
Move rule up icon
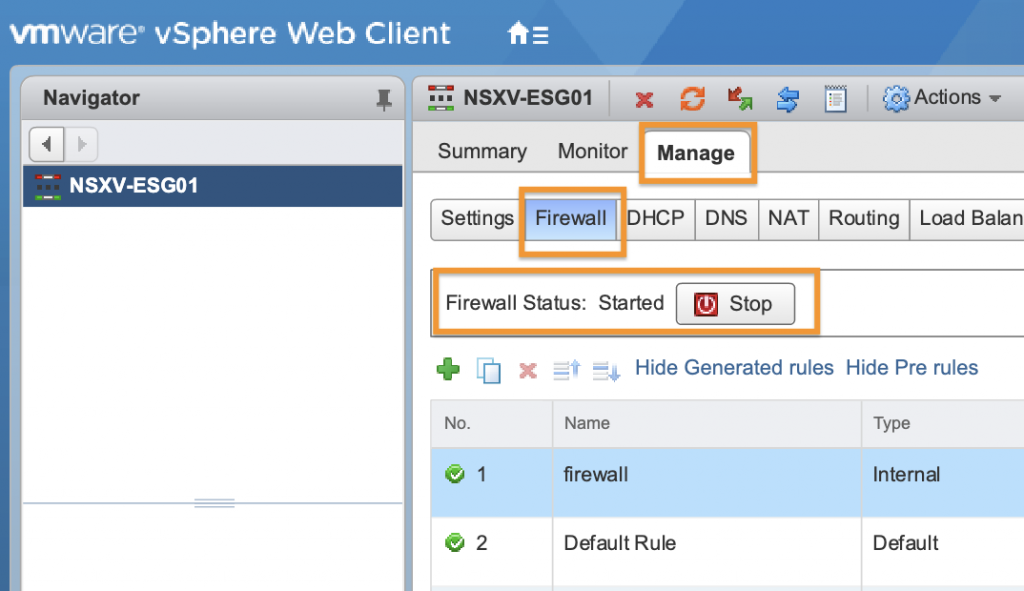point(567,370)
